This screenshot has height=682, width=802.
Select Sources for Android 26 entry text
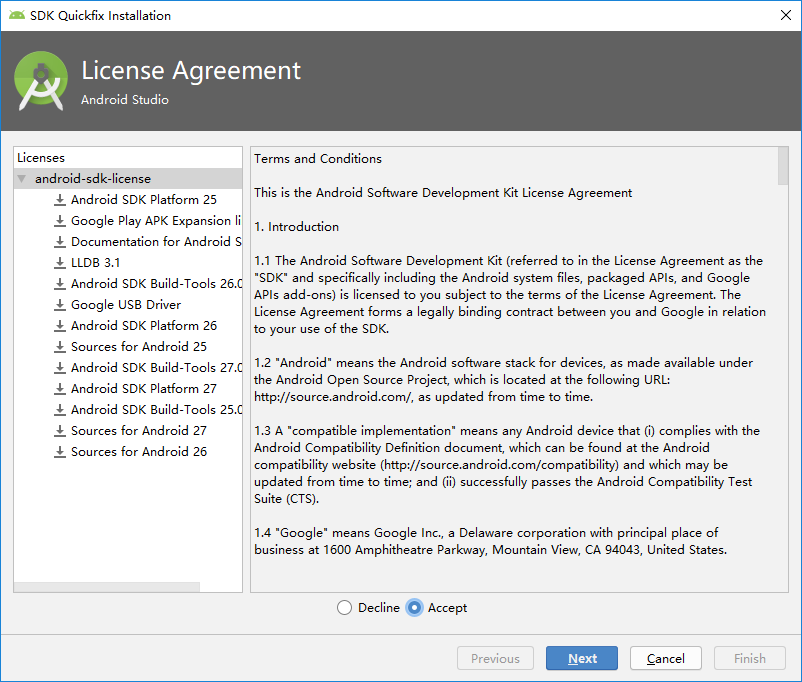click(x=139, y=451)
